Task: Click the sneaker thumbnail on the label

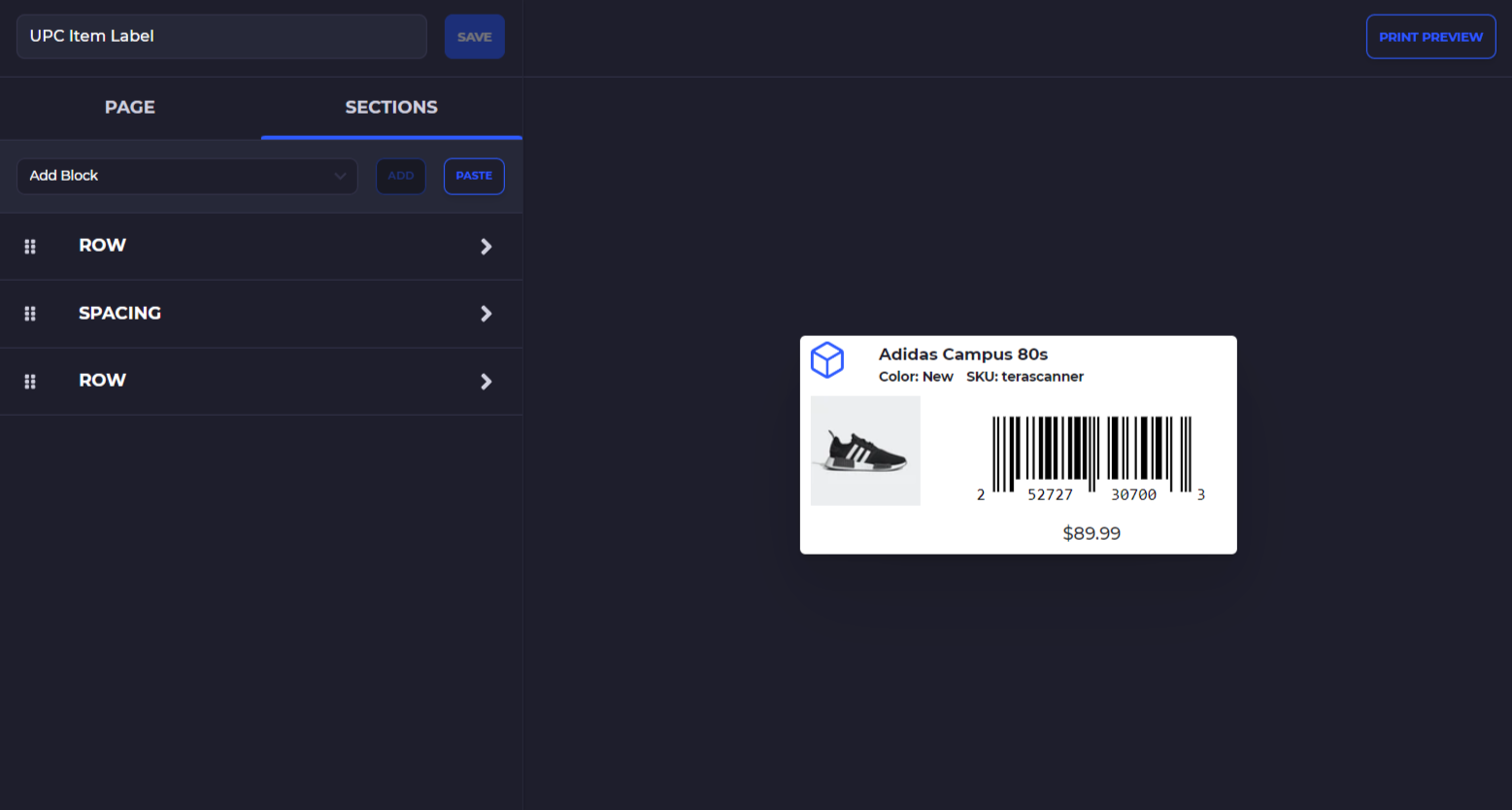Action: [865, 451]
